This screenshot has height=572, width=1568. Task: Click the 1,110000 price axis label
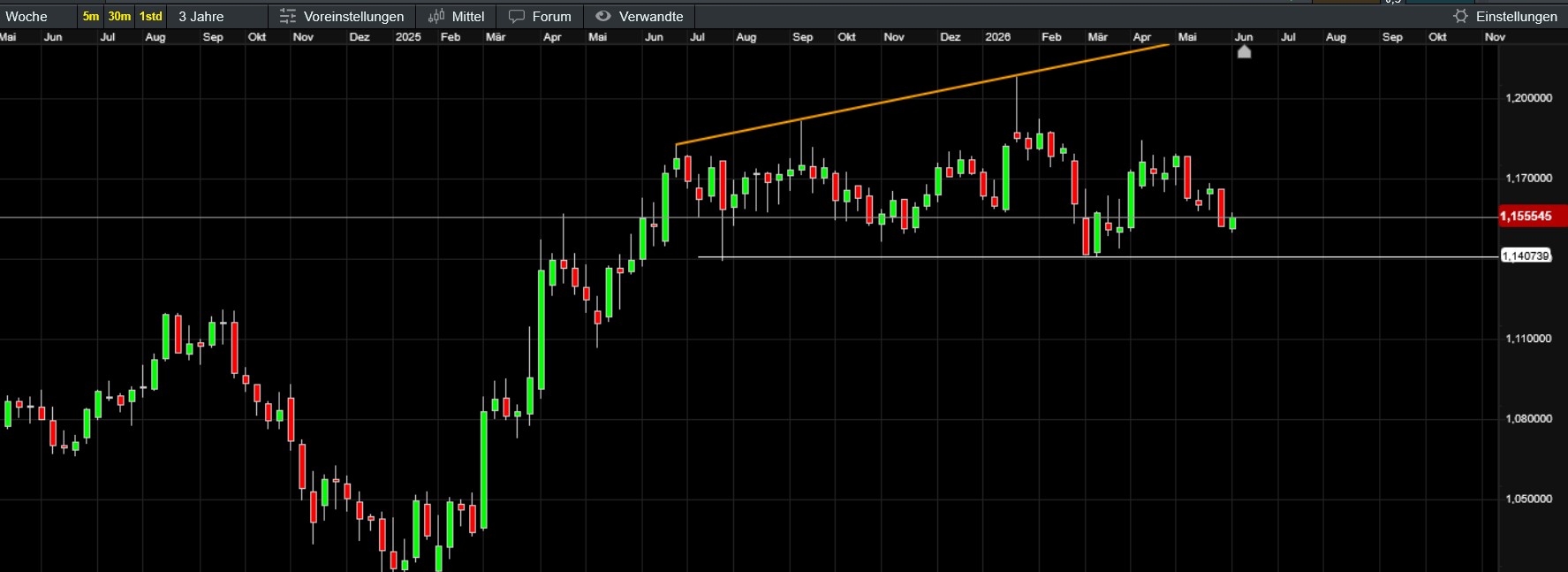(1528, 339)
